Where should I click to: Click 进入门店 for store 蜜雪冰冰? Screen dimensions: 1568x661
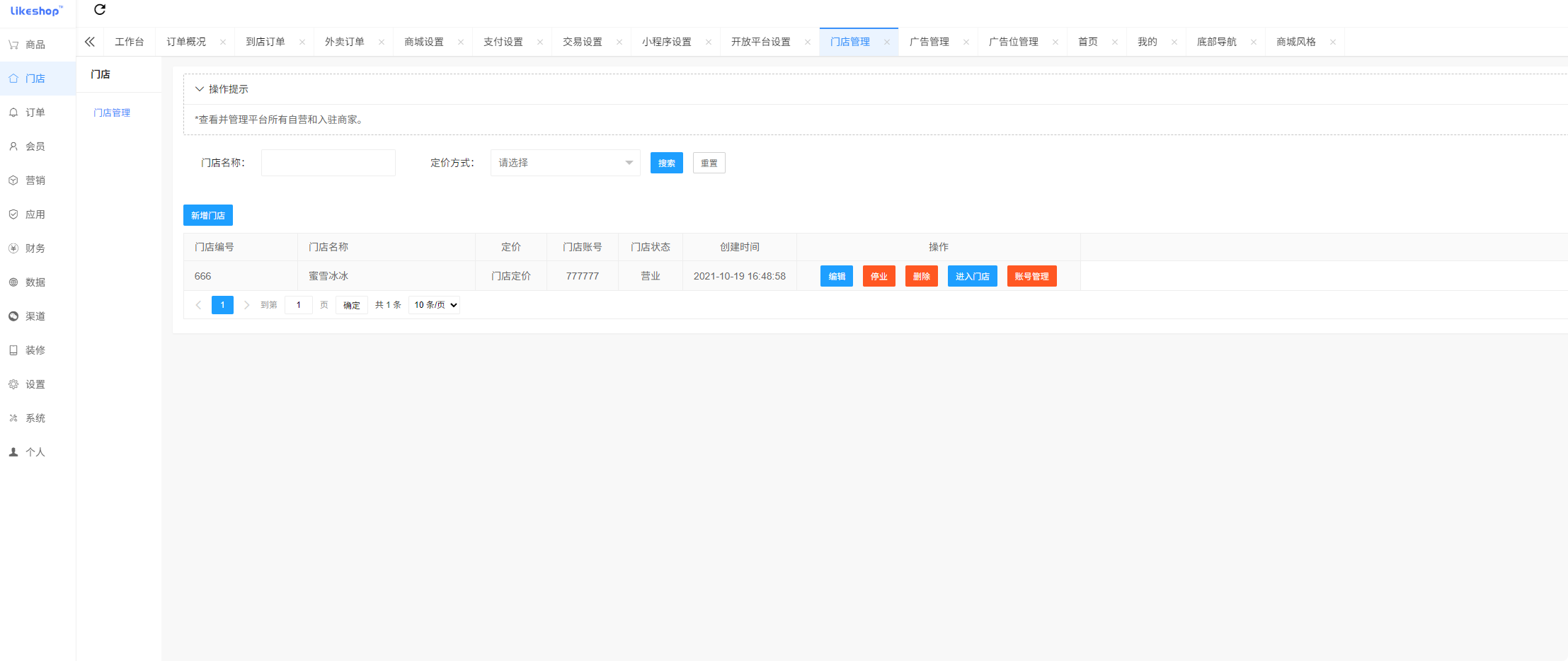point(972,276)
